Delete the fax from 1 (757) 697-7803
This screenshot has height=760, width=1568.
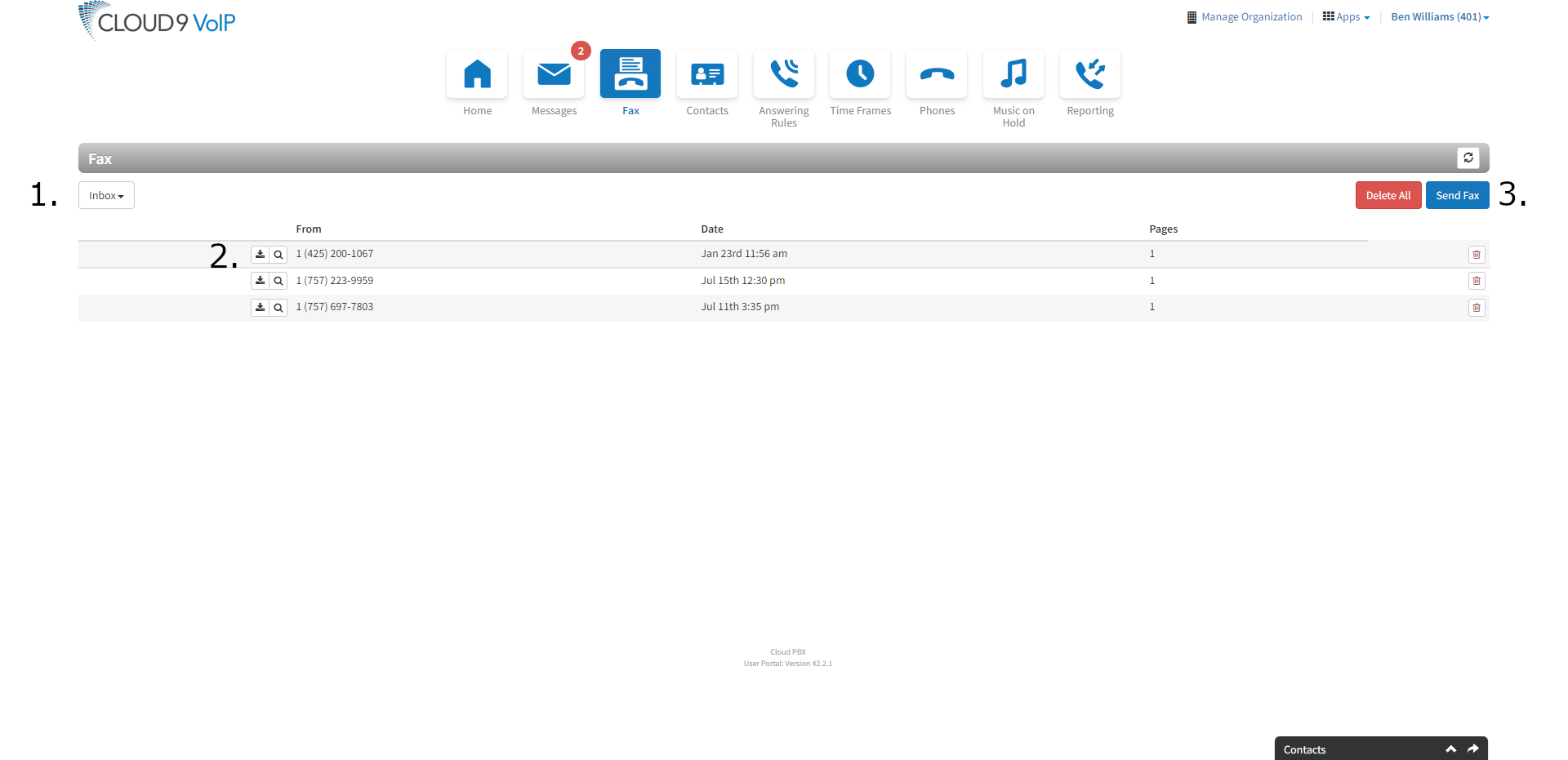point(1477,307)
